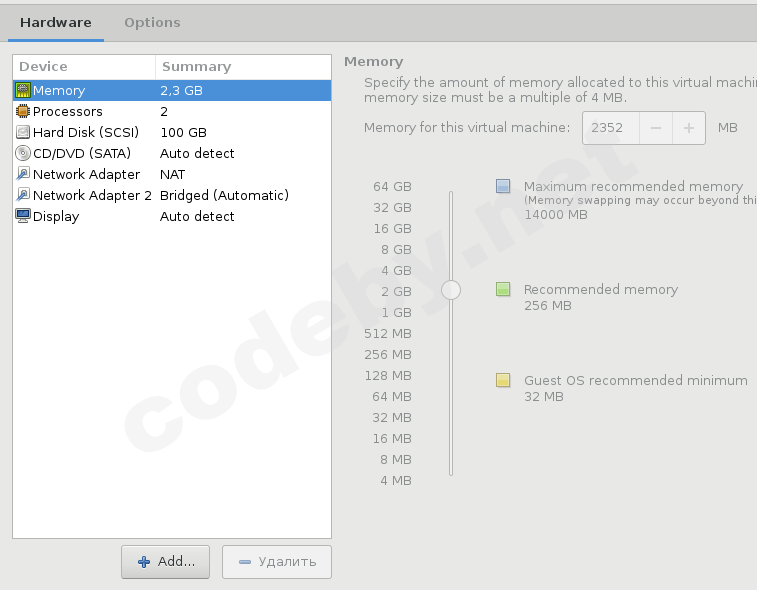This screenshot has width=757, height=590.
Task: Click the Display Auto detect summary
Action: tap(197, 216)
